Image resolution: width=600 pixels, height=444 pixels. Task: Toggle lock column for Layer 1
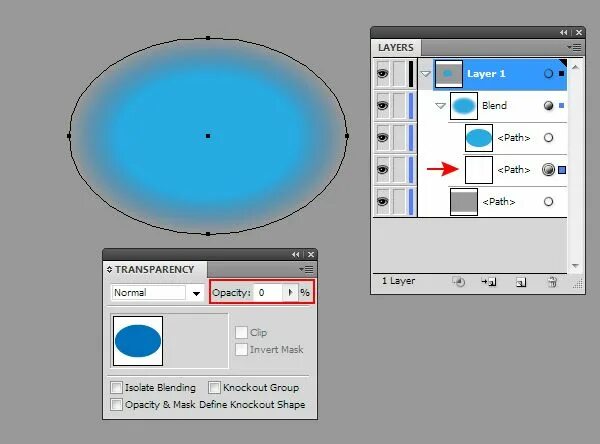pos(399,73)
